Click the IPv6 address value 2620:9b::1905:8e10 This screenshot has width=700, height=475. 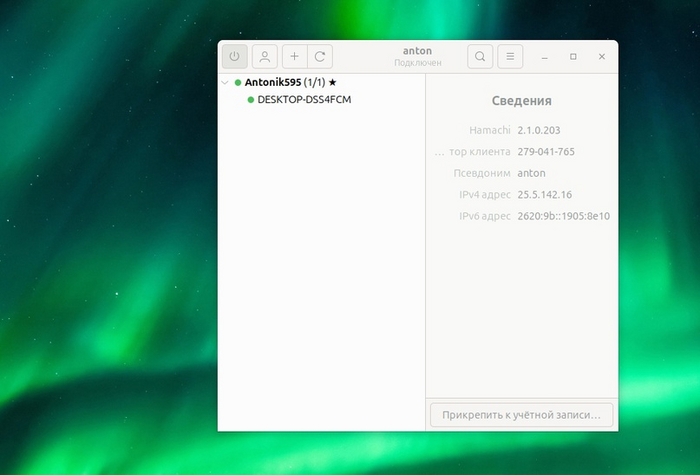pyautogui.click(x=563, y=216)
